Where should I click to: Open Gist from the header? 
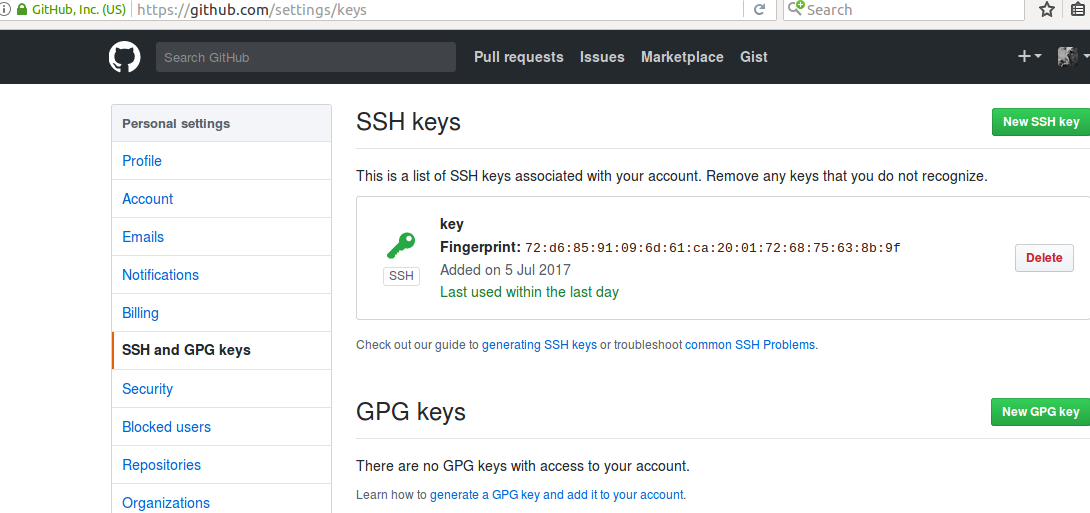pos(754,57)
